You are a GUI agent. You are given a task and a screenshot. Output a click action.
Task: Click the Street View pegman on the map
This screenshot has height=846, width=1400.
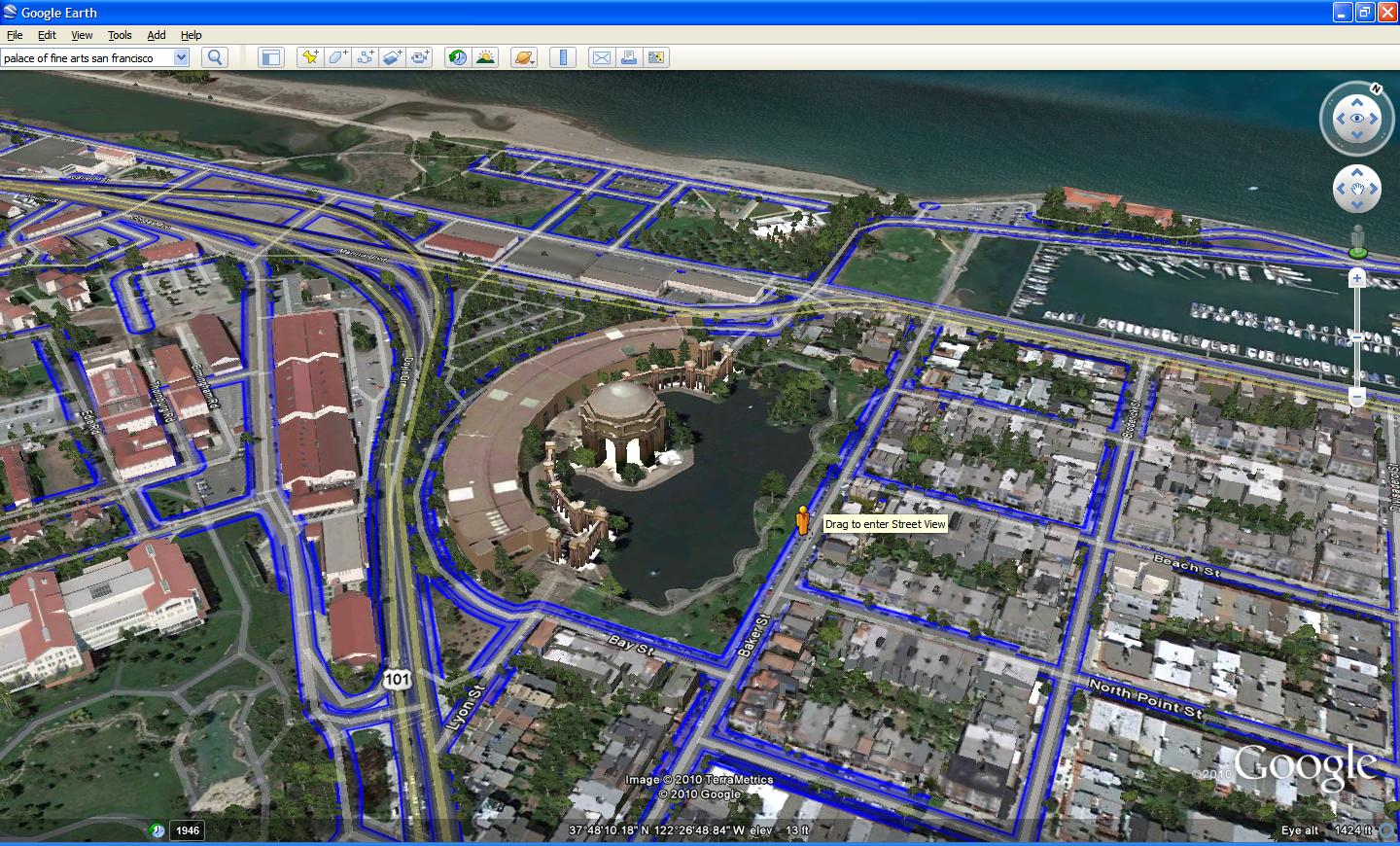[x=801, y=522]
